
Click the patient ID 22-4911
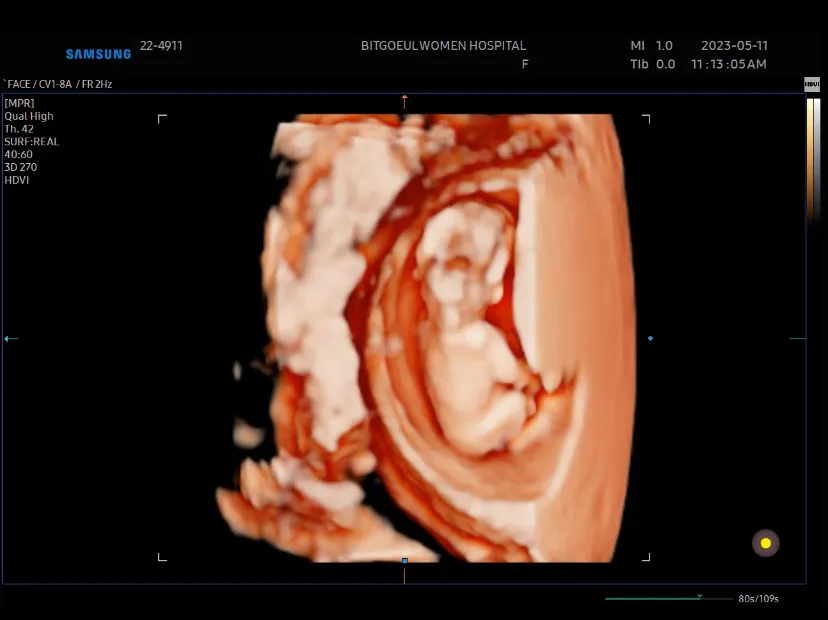coord(161,46)
